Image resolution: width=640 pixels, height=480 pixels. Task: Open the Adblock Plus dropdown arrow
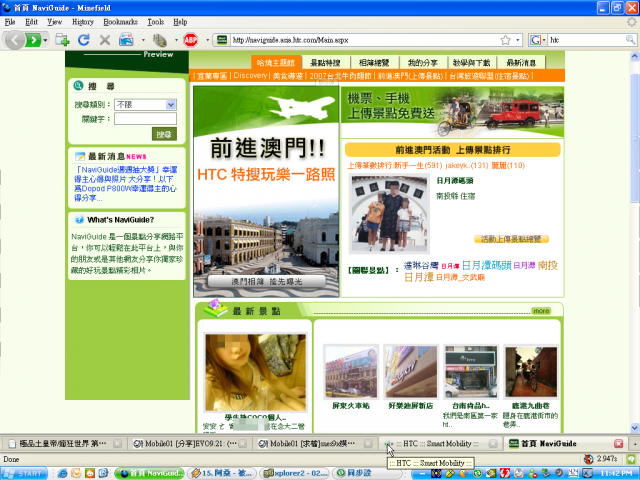207,40
